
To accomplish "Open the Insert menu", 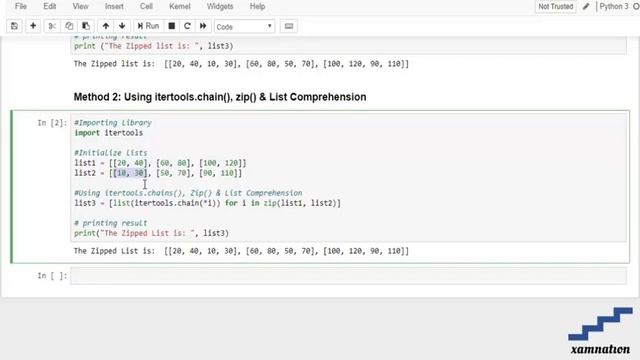I will tap(114, 7).
